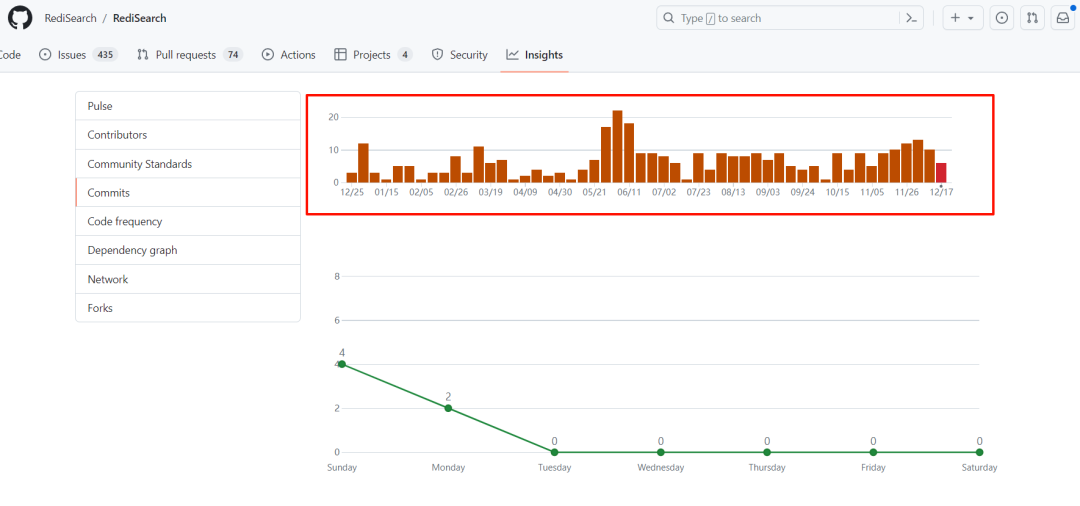Go to the Projects tab
The height and width of the screenshot is (506, 1080).
coord(372,55)
